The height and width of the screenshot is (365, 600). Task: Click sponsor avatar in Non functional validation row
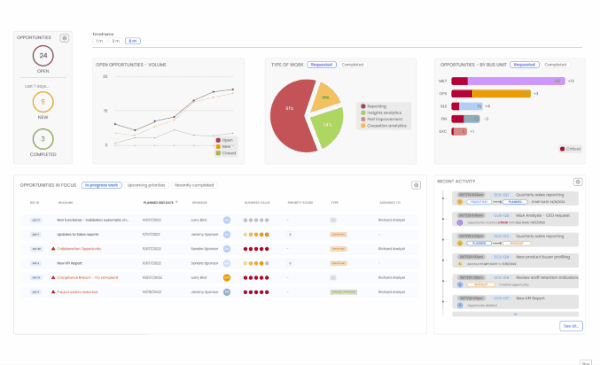(x=227, y=220)
